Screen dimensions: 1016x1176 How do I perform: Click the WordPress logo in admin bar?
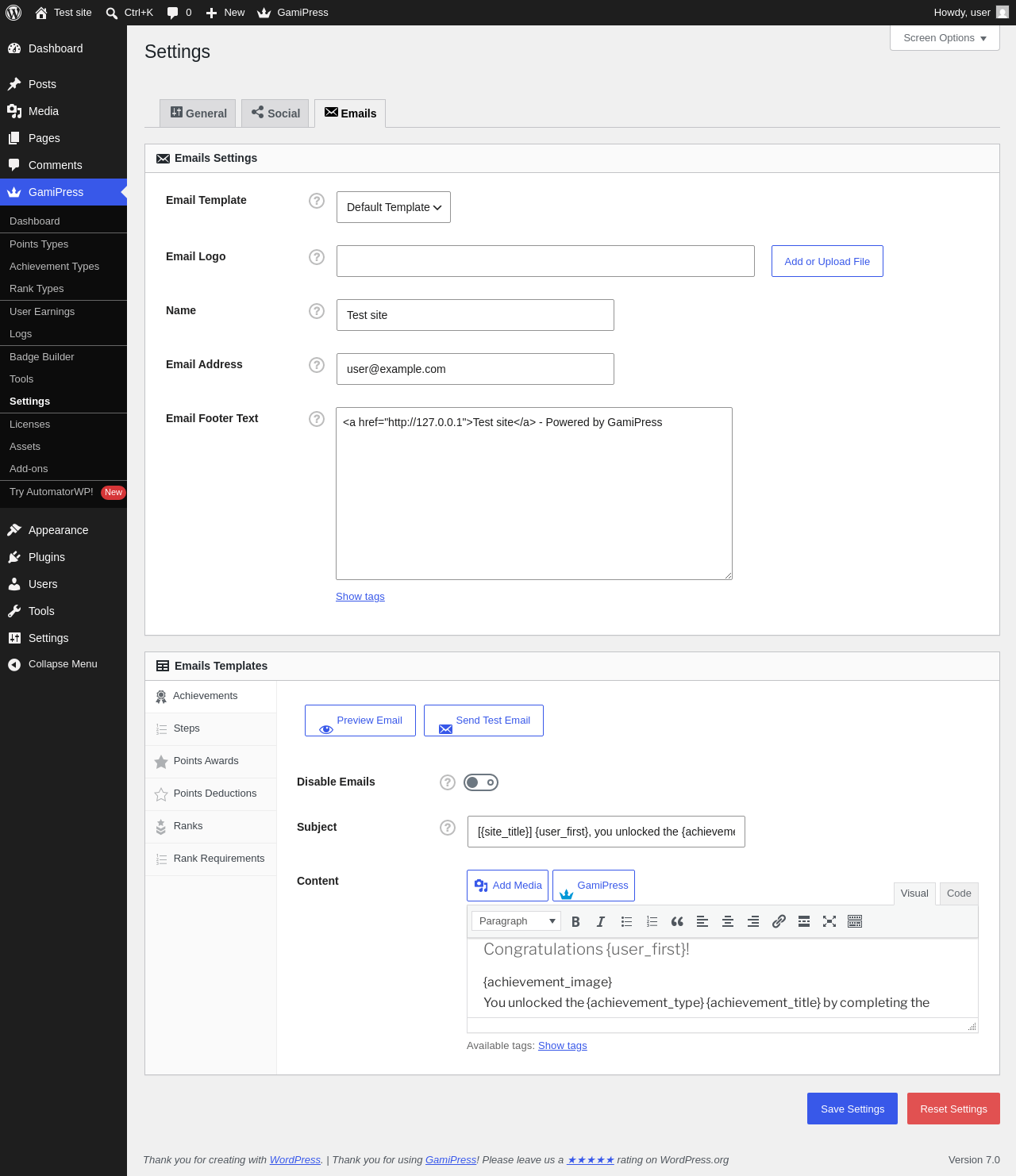(13, 13)
